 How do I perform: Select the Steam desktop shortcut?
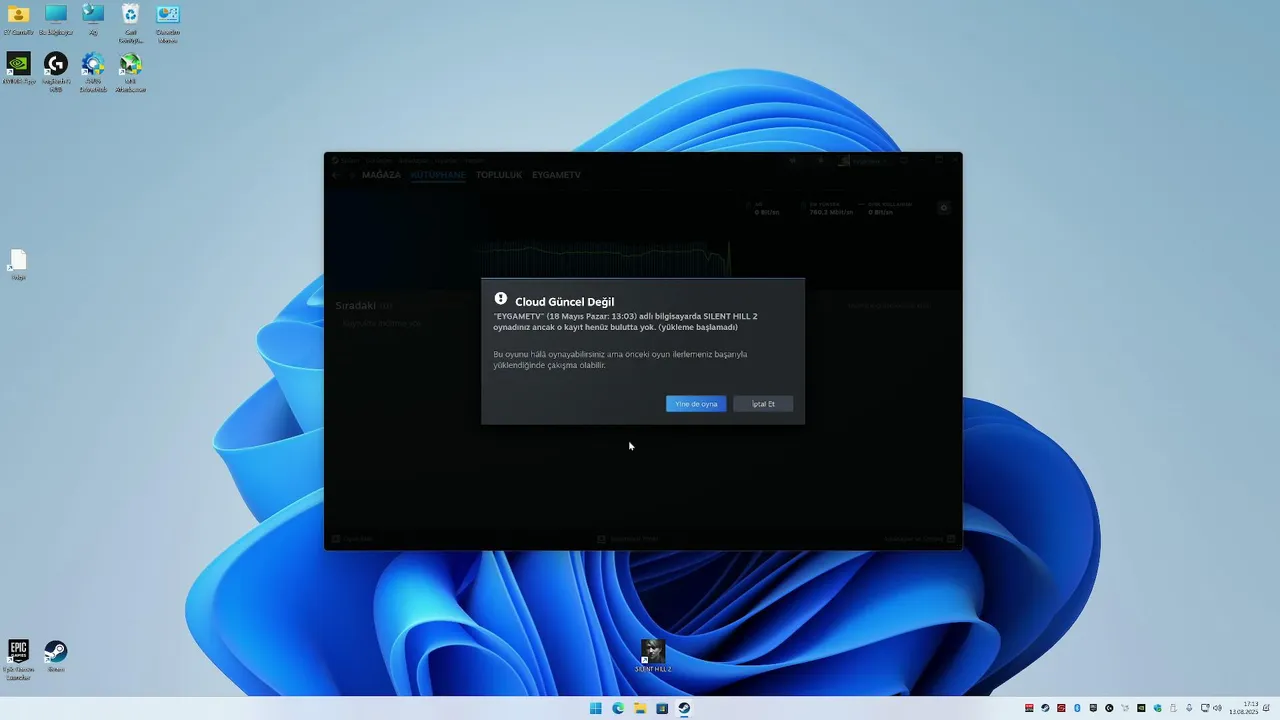(56, 656)
